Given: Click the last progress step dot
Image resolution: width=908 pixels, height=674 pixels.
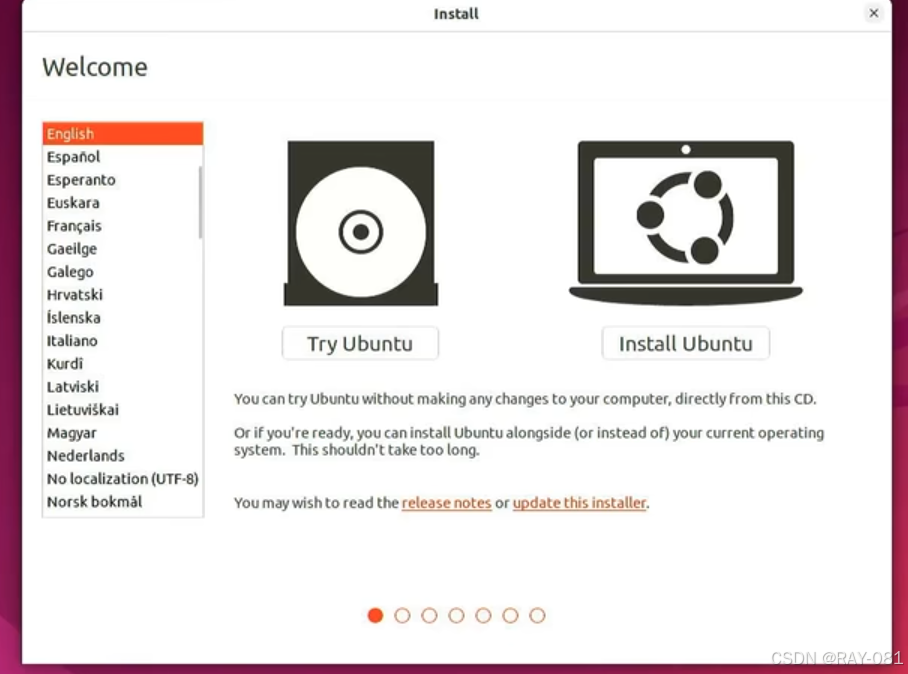Looking at the screenshot, I should (537, 616).
